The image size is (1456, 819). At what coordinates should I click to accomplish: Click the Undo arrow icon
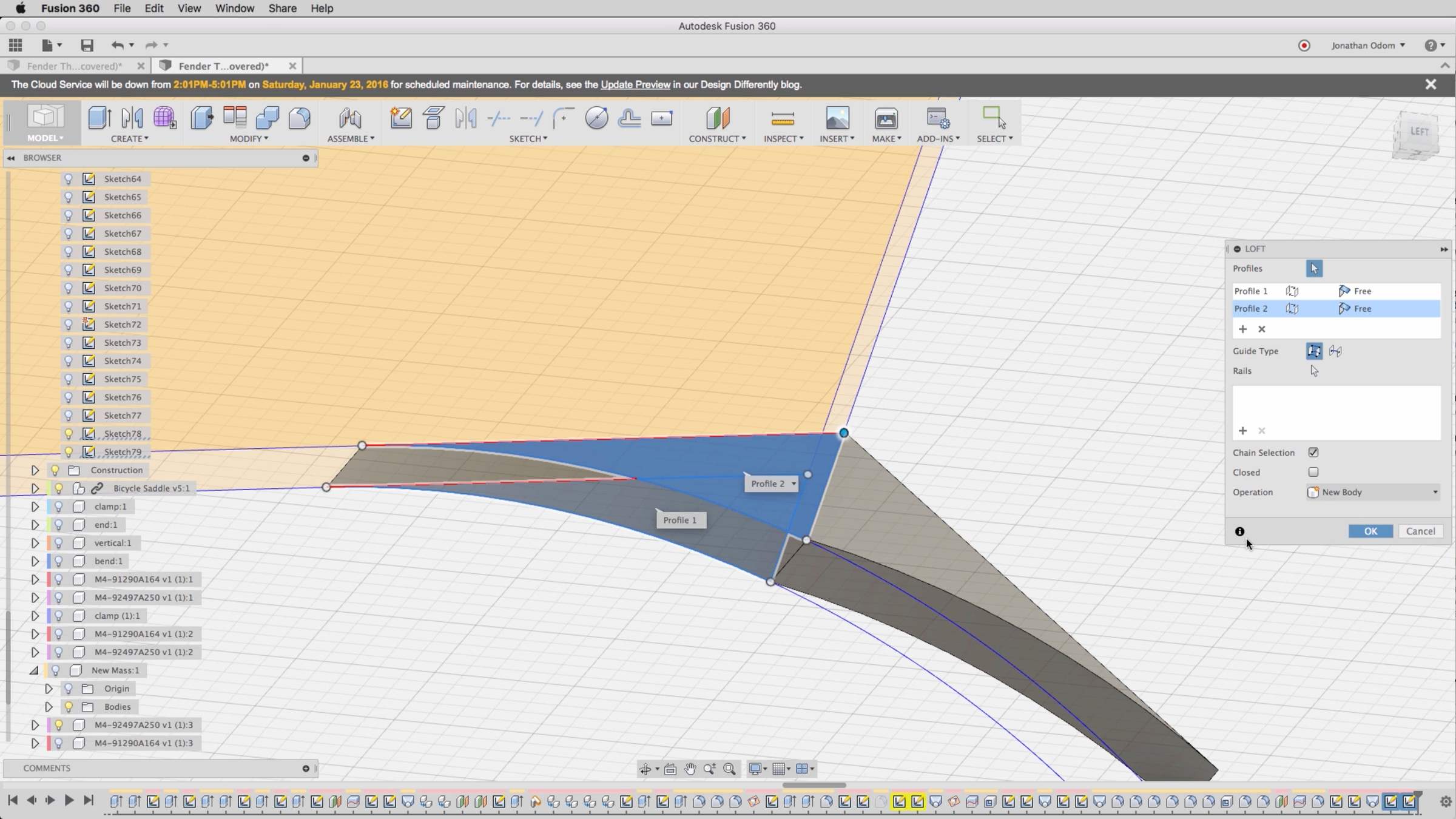click(x=117, y=45)
